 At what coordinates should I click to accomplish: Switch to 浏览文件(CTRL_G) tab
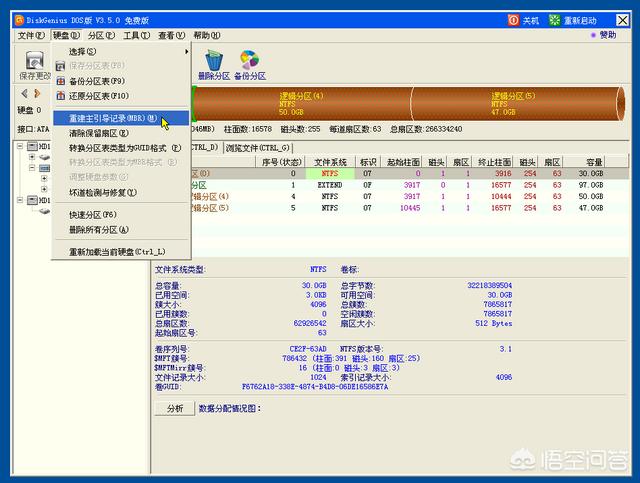point(258,148)
